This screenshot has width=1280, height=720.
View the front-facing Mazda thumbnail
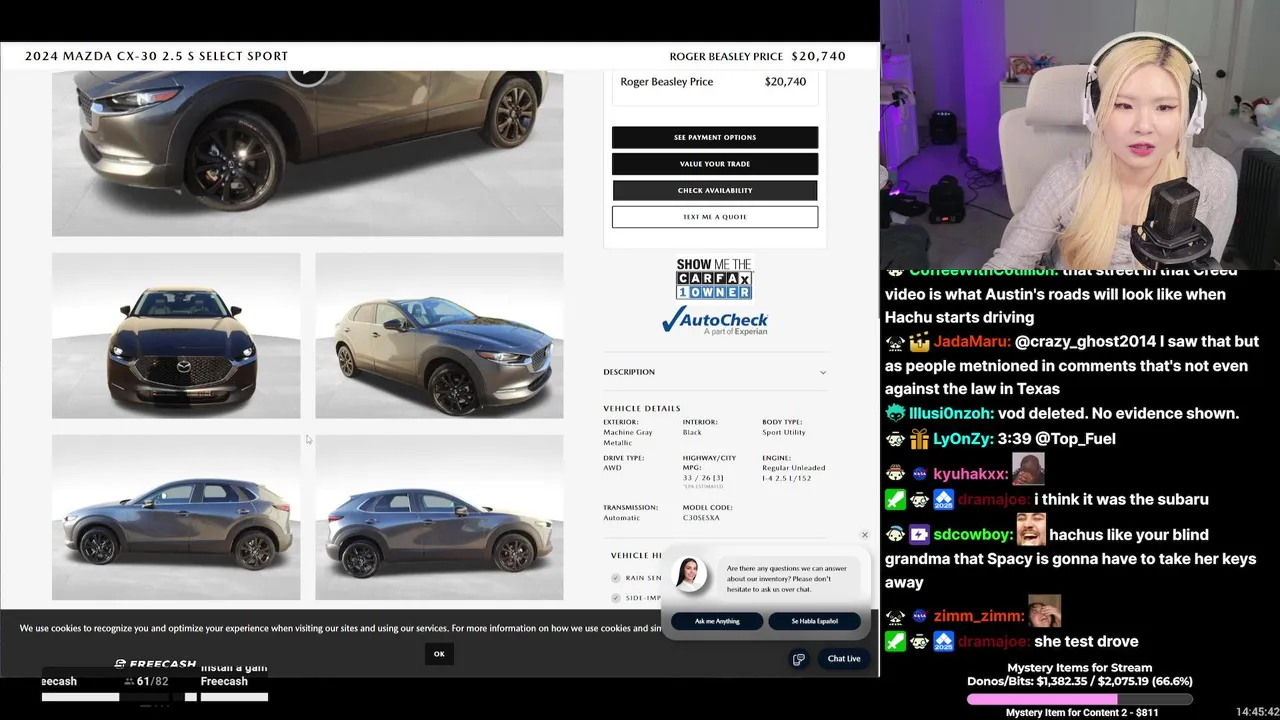[x=176, y=335]
